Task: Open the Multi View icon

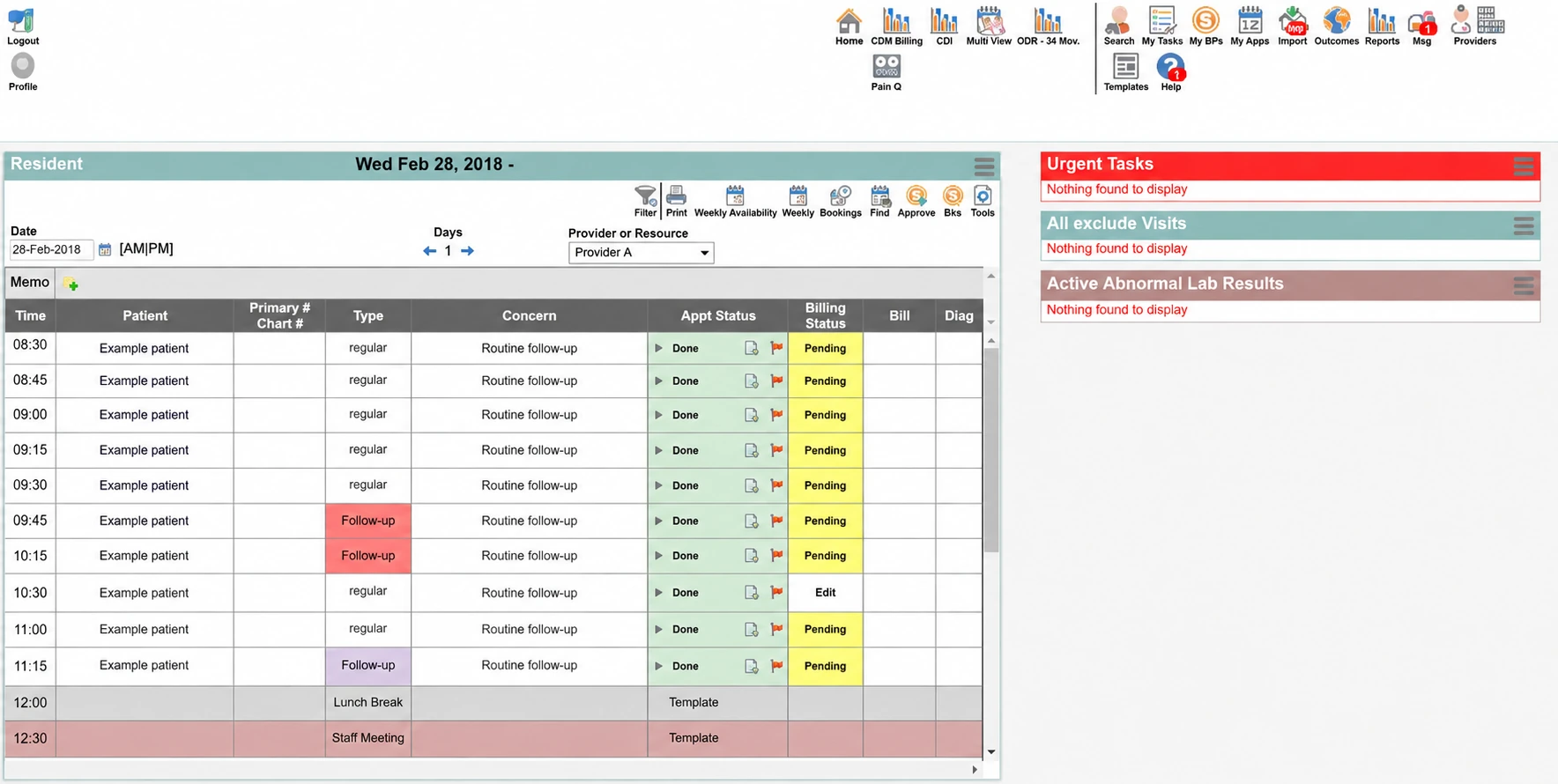Action: [x=989, y=20]
